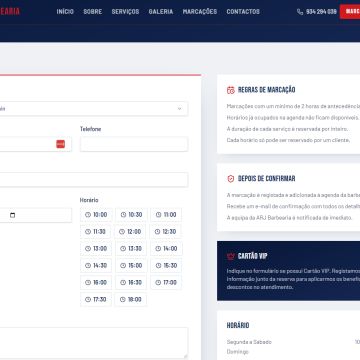Call phone number 934 294 039
The width and height of the screenshot is (360, 360).
pos(321,12)
